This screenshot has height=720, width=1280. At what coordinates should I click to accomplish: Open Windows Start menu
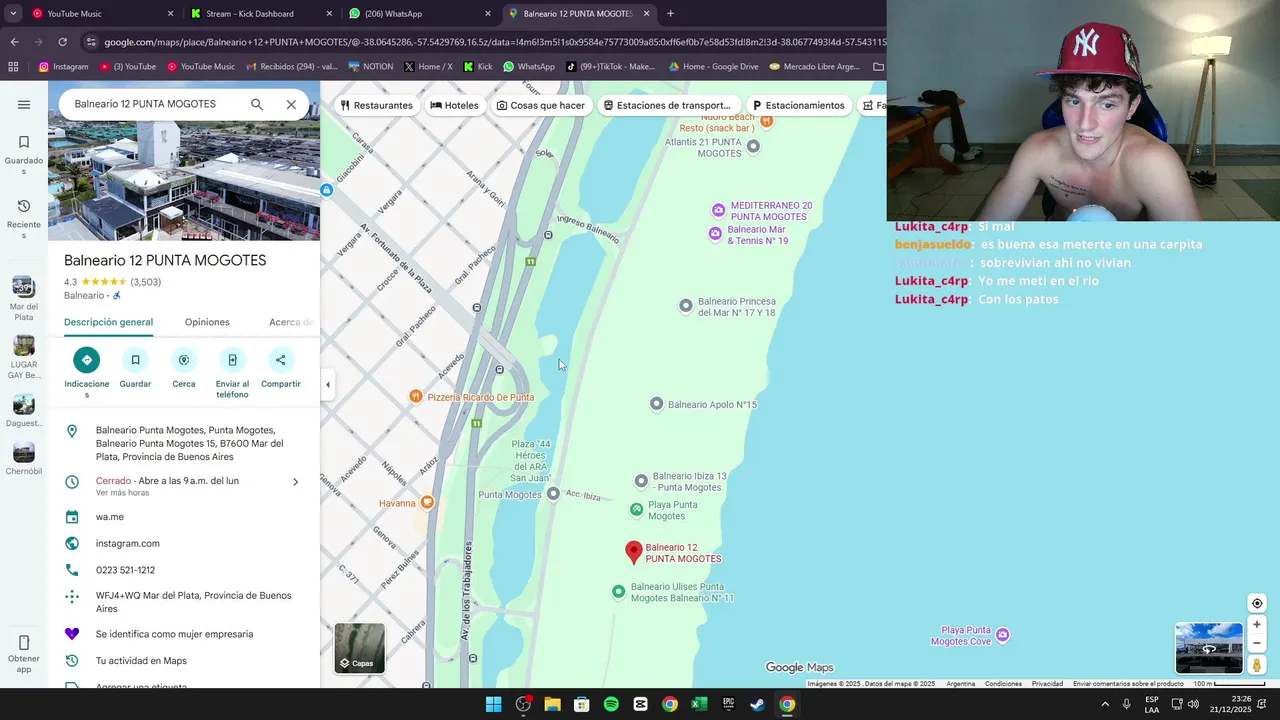pos(493,704)
